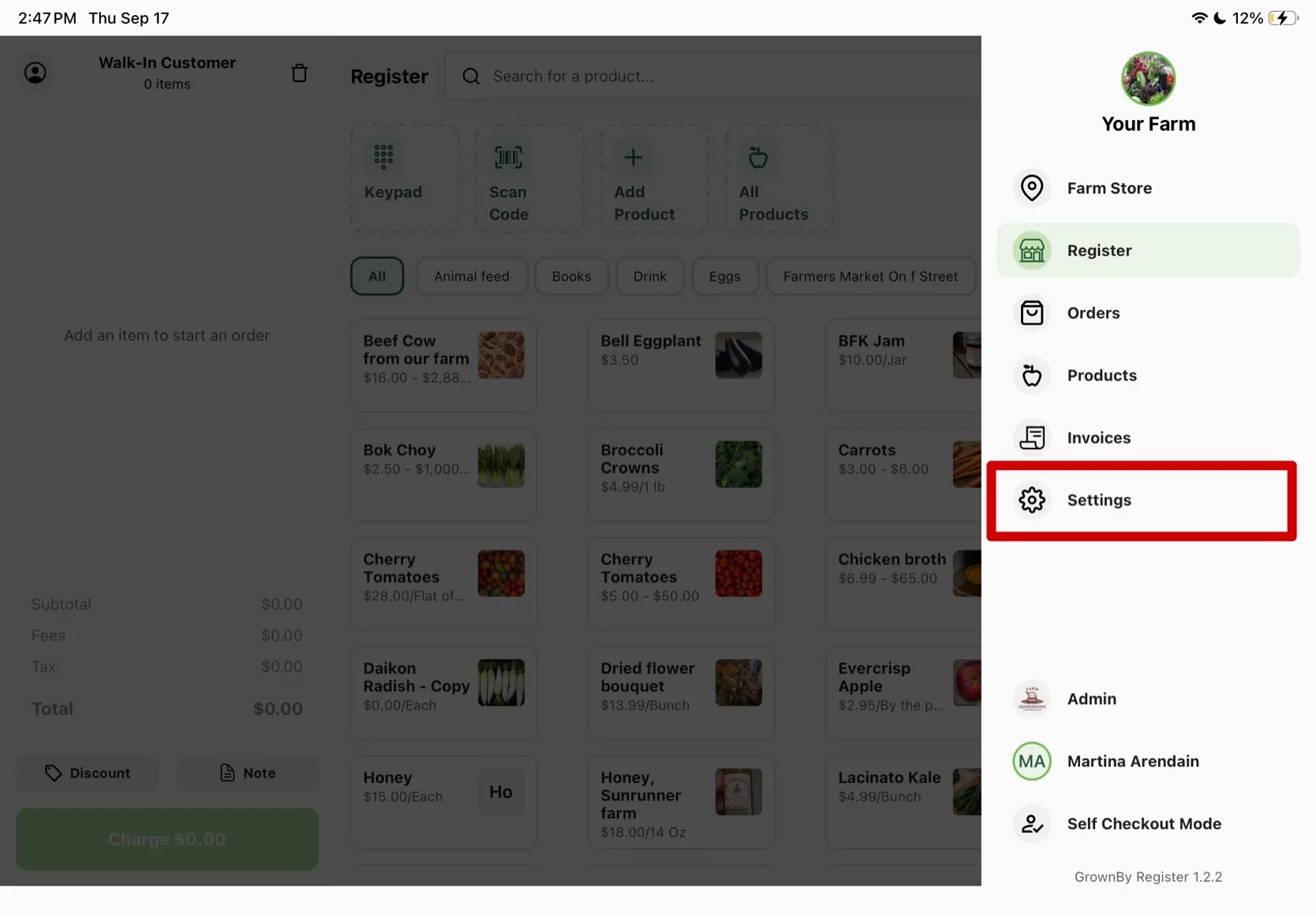The image size is (1316, 914).
Task: Open Farm Store location icon
Action: coord(1032,188)
